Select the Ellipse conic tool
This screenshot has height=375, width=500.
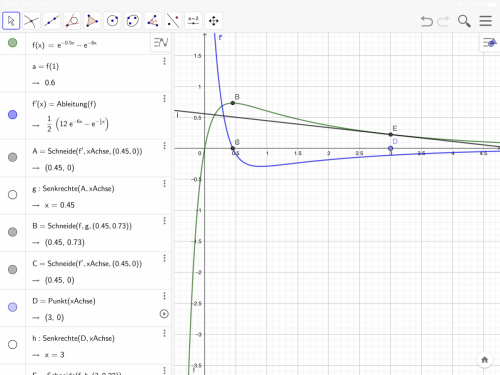(x=133, y=21)
